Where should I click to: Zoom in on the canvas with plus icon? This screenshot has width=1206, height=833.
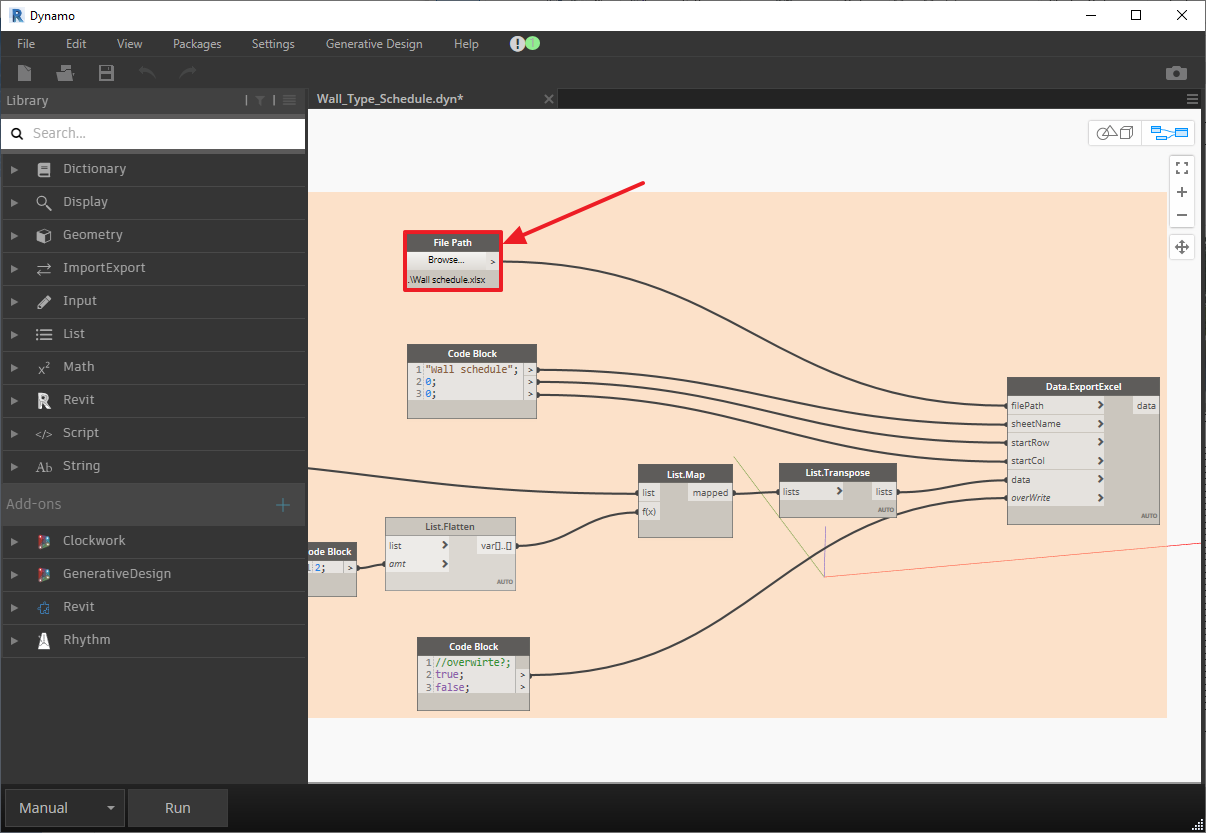coord(1182,191)
